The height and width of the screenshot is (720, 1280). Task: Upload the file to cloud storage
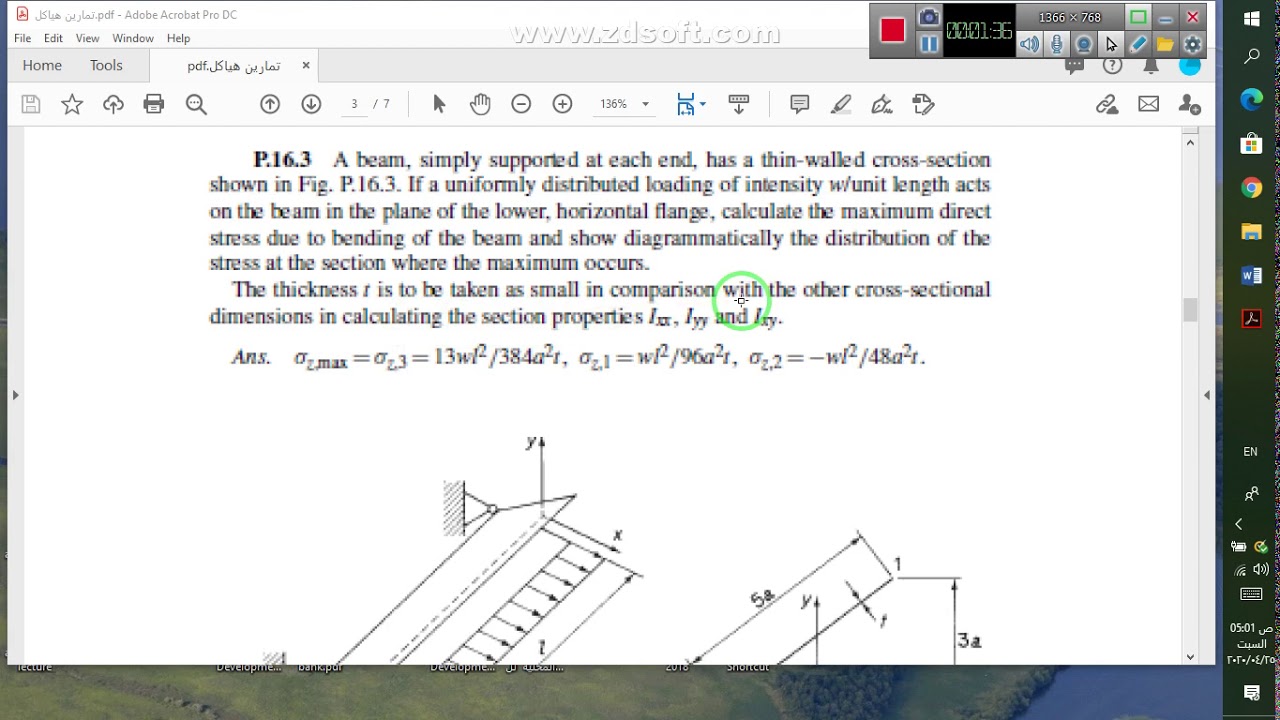(113, 104)
